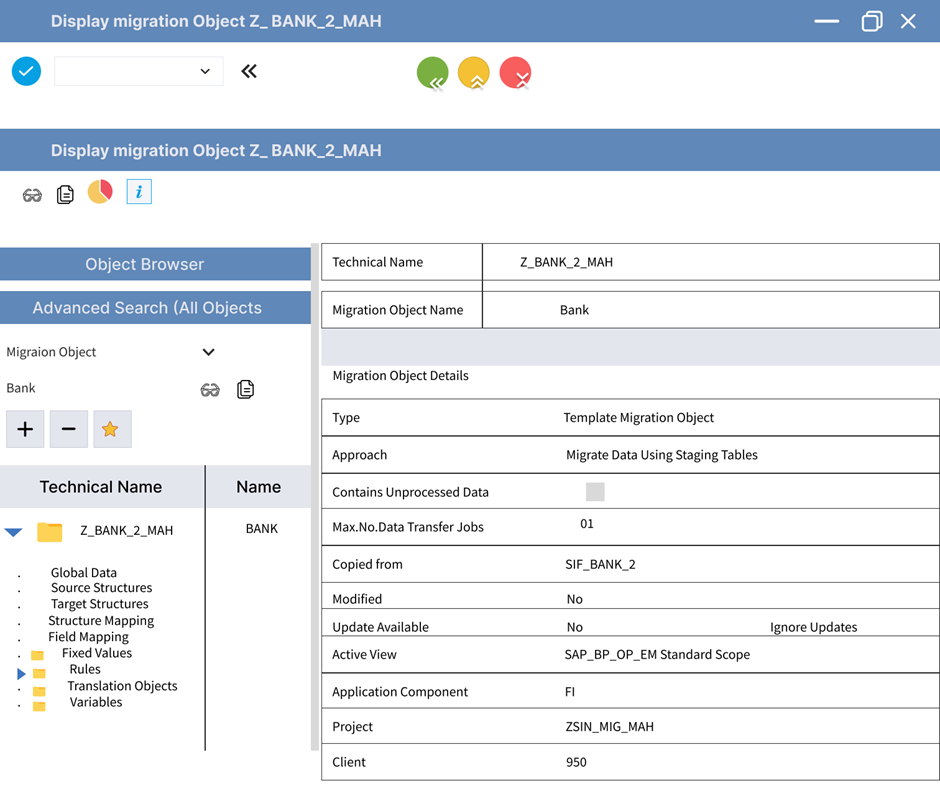Click the yellow exit up-arrow icon
The image size is (940, 801).
[x=474, y=73]
